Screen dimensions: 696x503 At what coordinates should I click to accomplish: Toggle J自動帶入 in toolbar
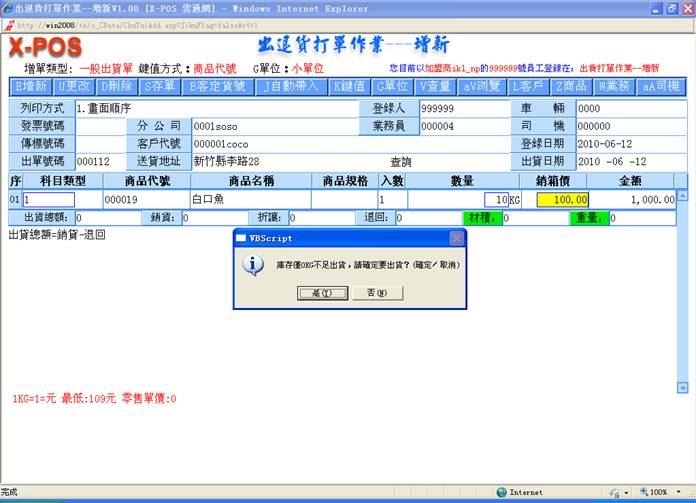(x=292, y=87)
